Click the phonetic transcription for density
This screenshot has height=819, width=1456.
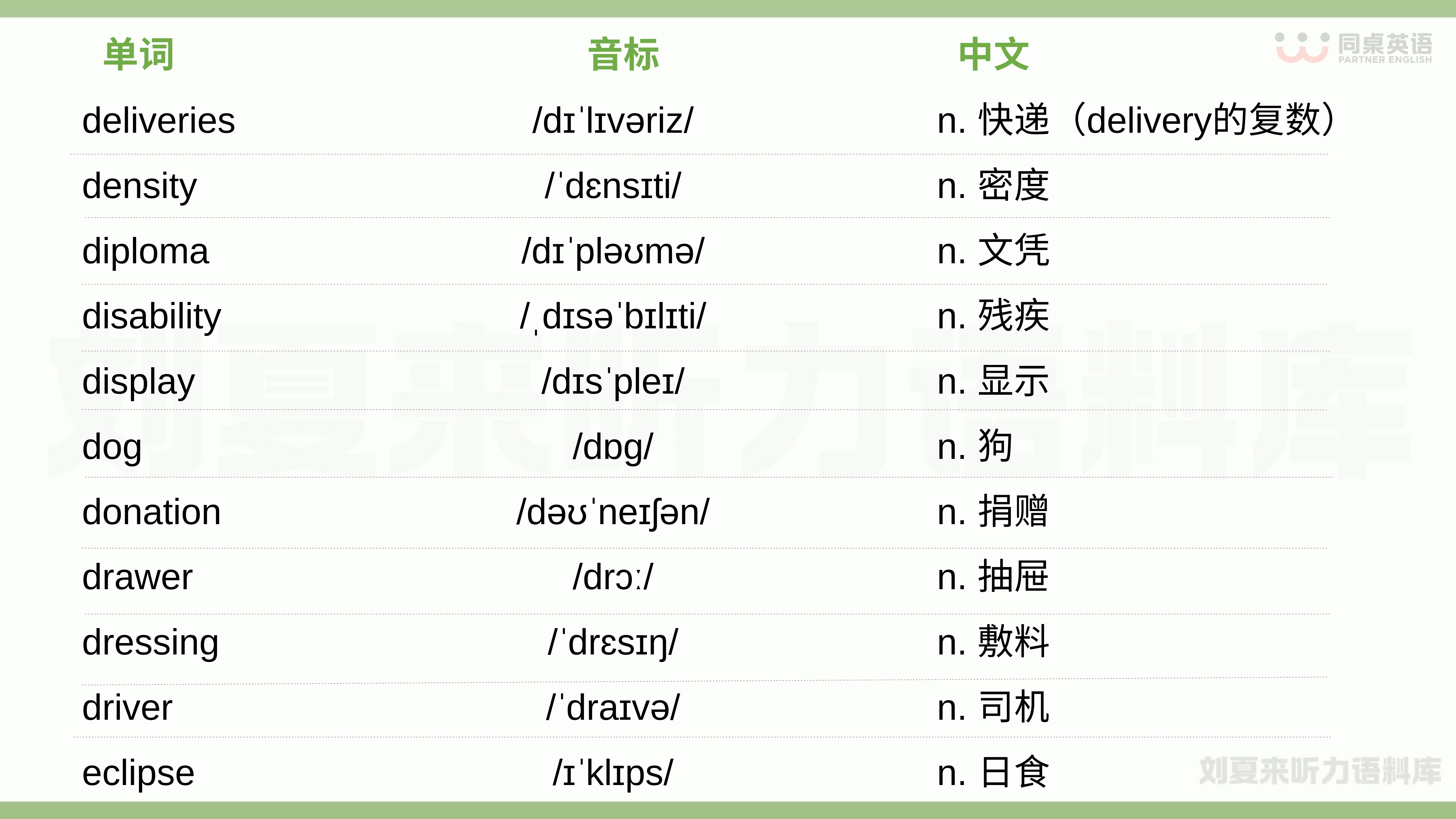click(x=613, y=186)
